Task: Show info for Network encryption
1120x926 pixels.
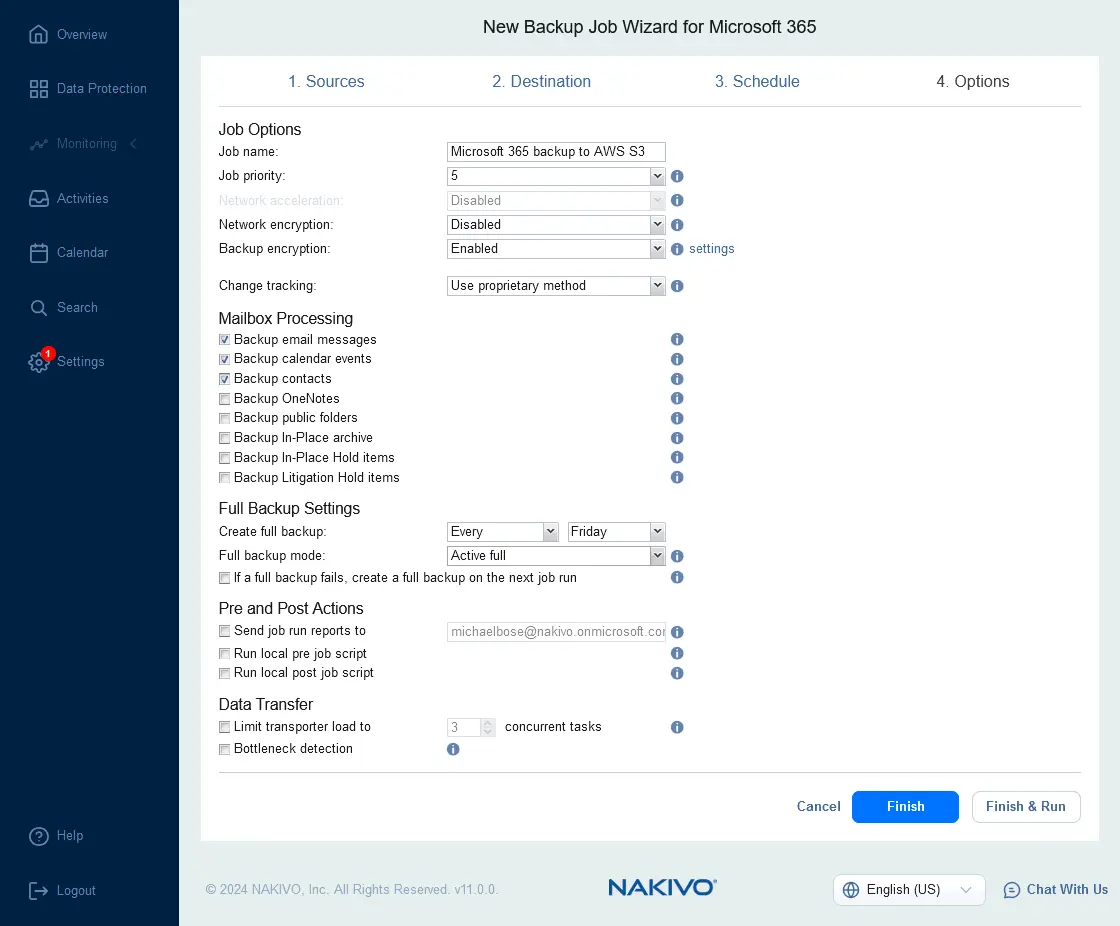Action: (677, 224)
